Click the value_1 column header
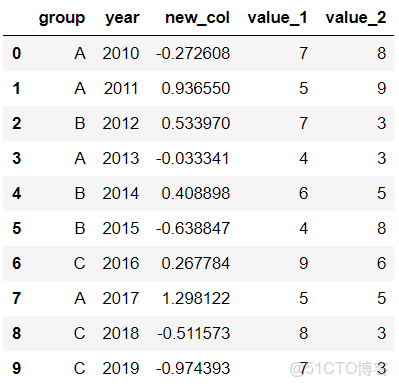 (277, 18)
